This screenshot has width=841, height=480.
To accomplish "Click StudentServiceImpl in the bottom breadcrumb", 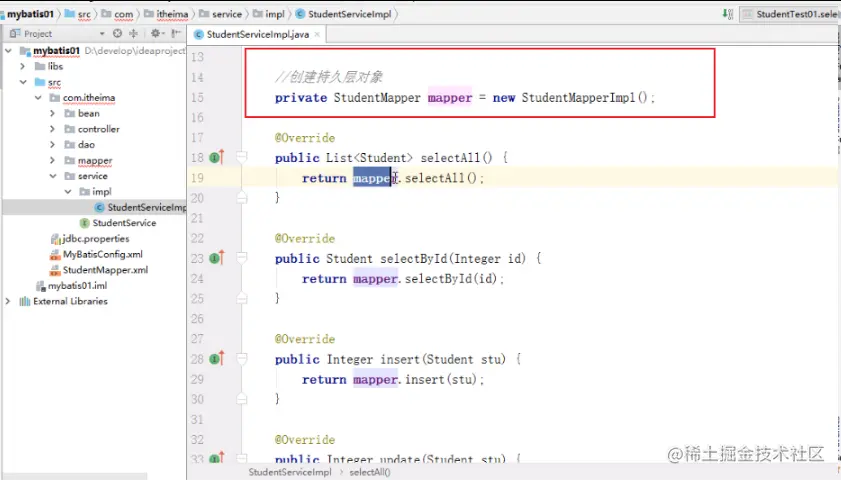I will pyautogui.click(x=290, y=472).
